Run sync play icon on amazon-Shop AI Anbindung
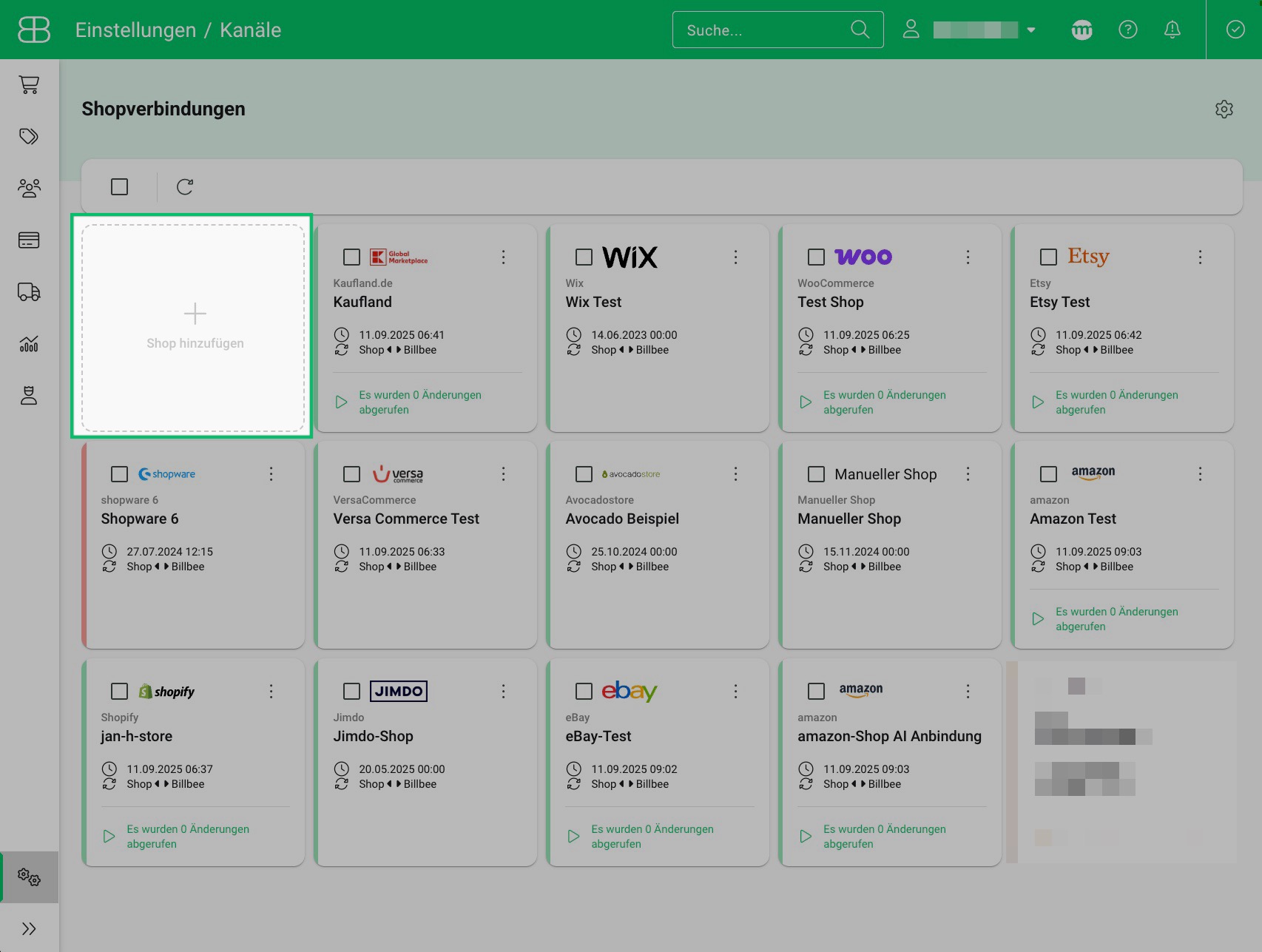This screenshot has width=1262, height=952. pos(806,837)
